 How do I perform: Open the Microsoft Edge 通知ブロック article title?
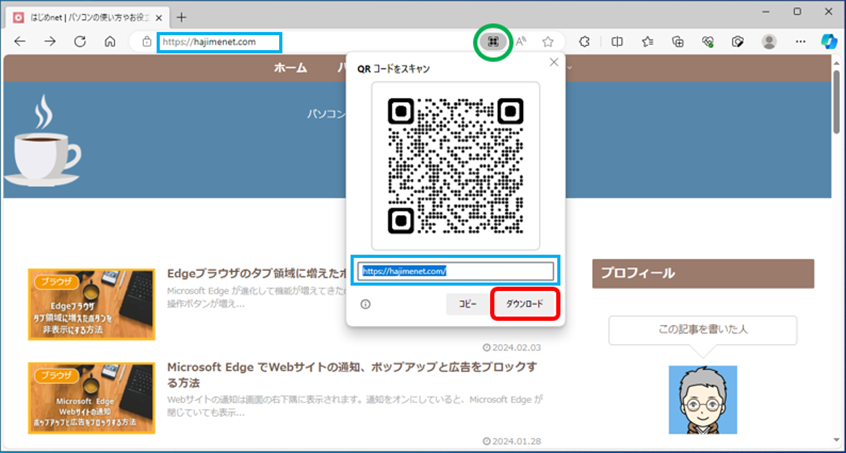[352, 375]
